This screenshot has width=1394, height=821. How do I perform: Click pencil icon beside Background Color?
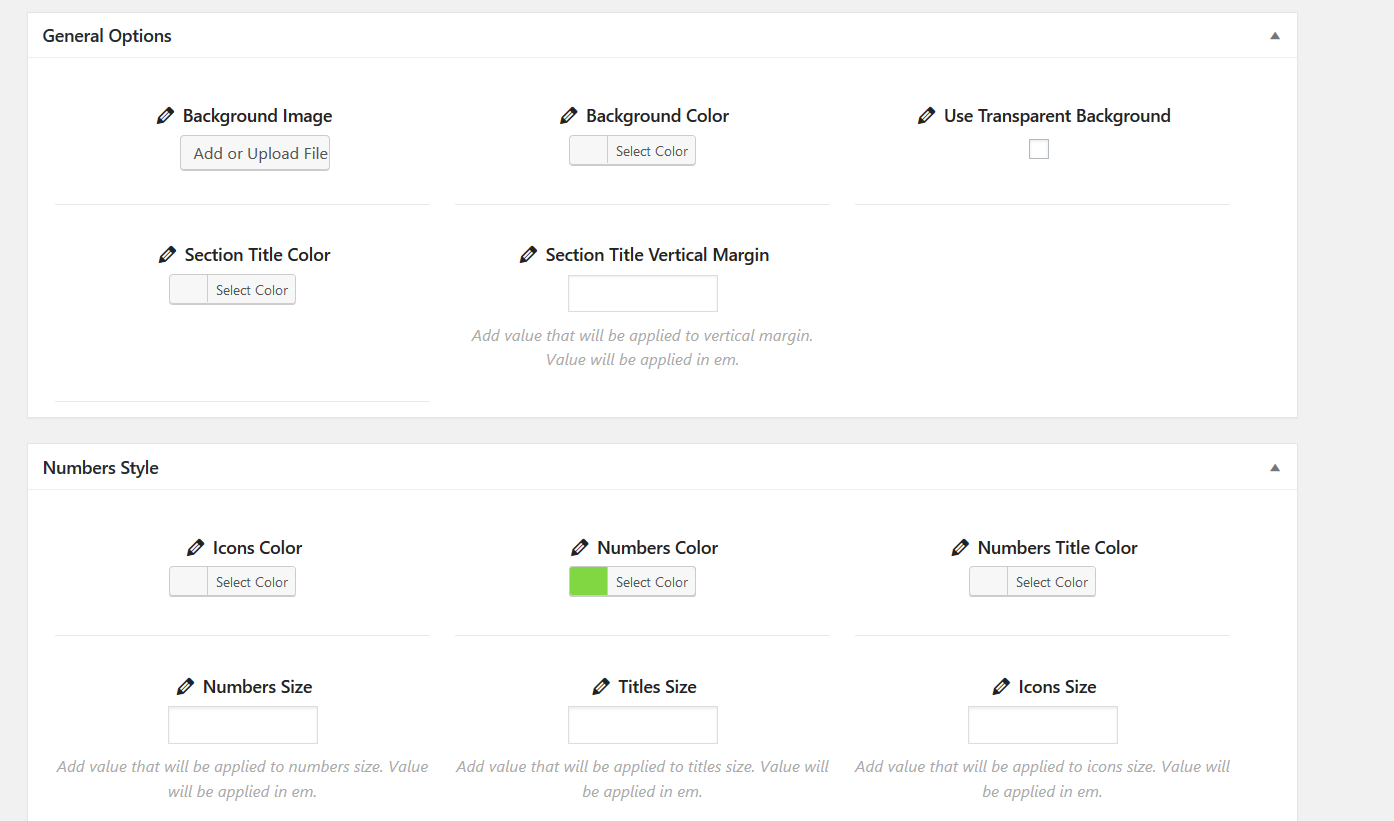pyautogui.click(x=569, y=116)
